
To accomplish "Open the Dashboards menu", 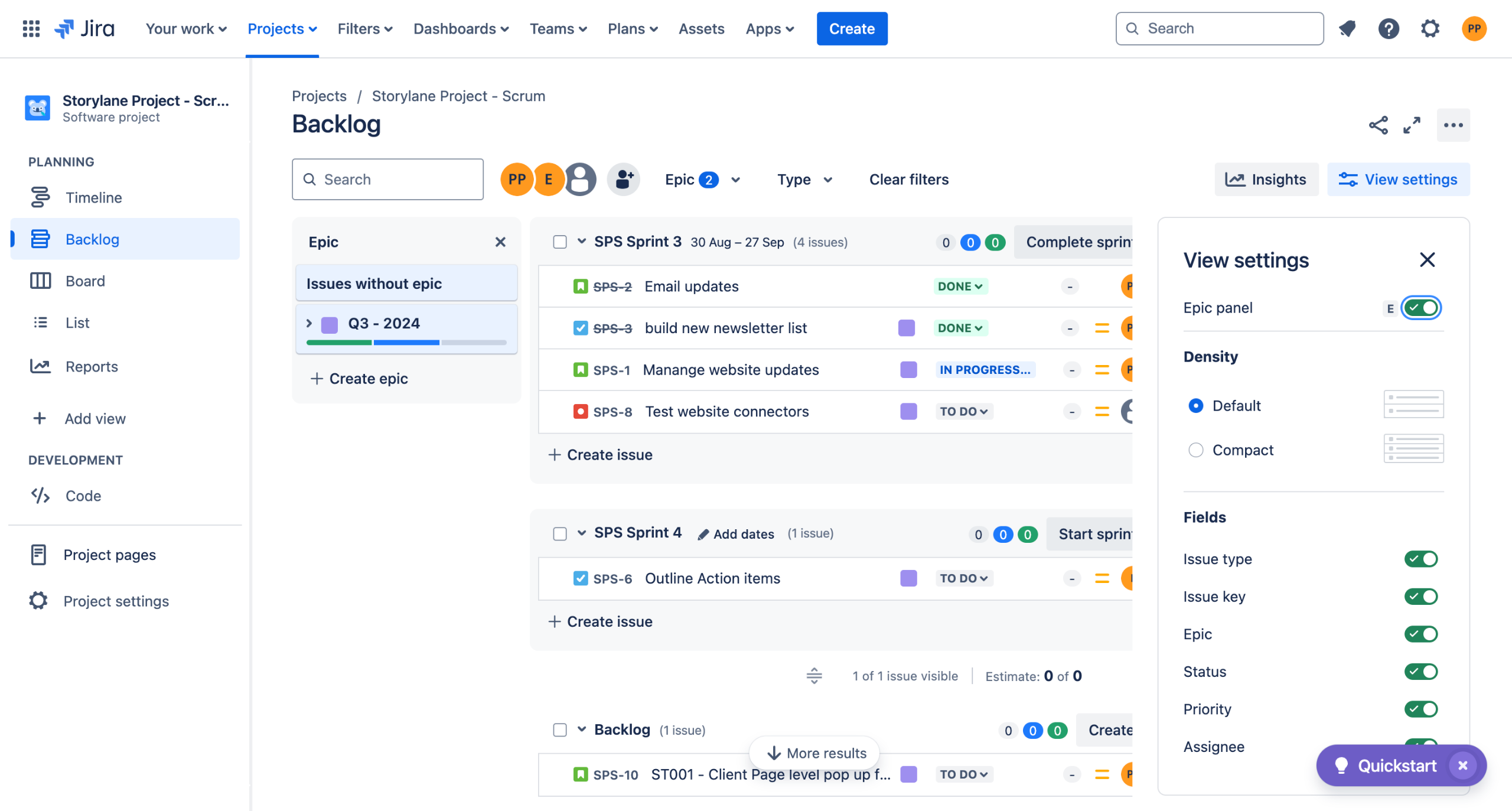I will coord(461,28).
